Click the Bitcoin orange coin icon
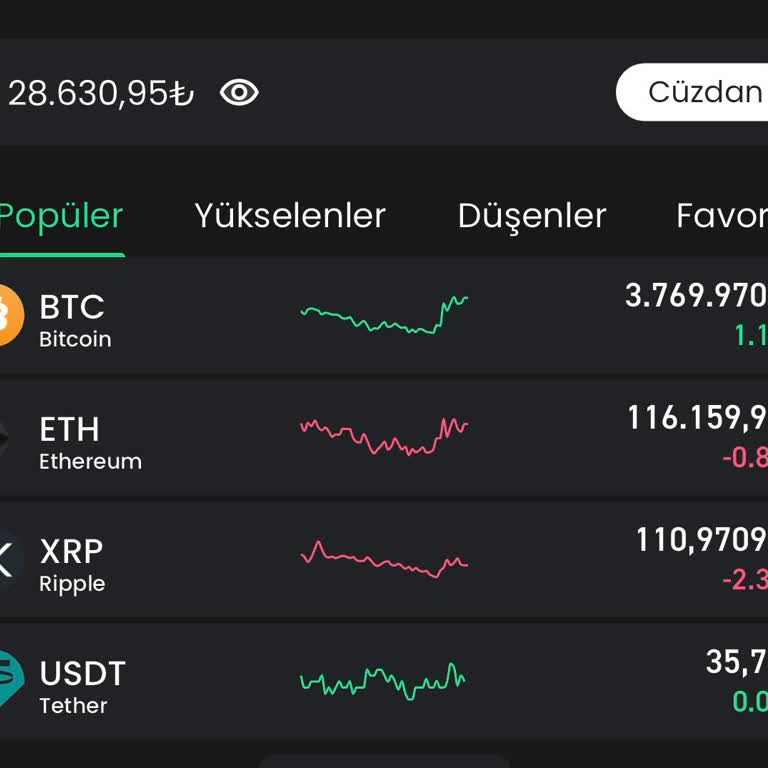The height and width of the screenshot is (768, 768). click(x=6, y=317)
